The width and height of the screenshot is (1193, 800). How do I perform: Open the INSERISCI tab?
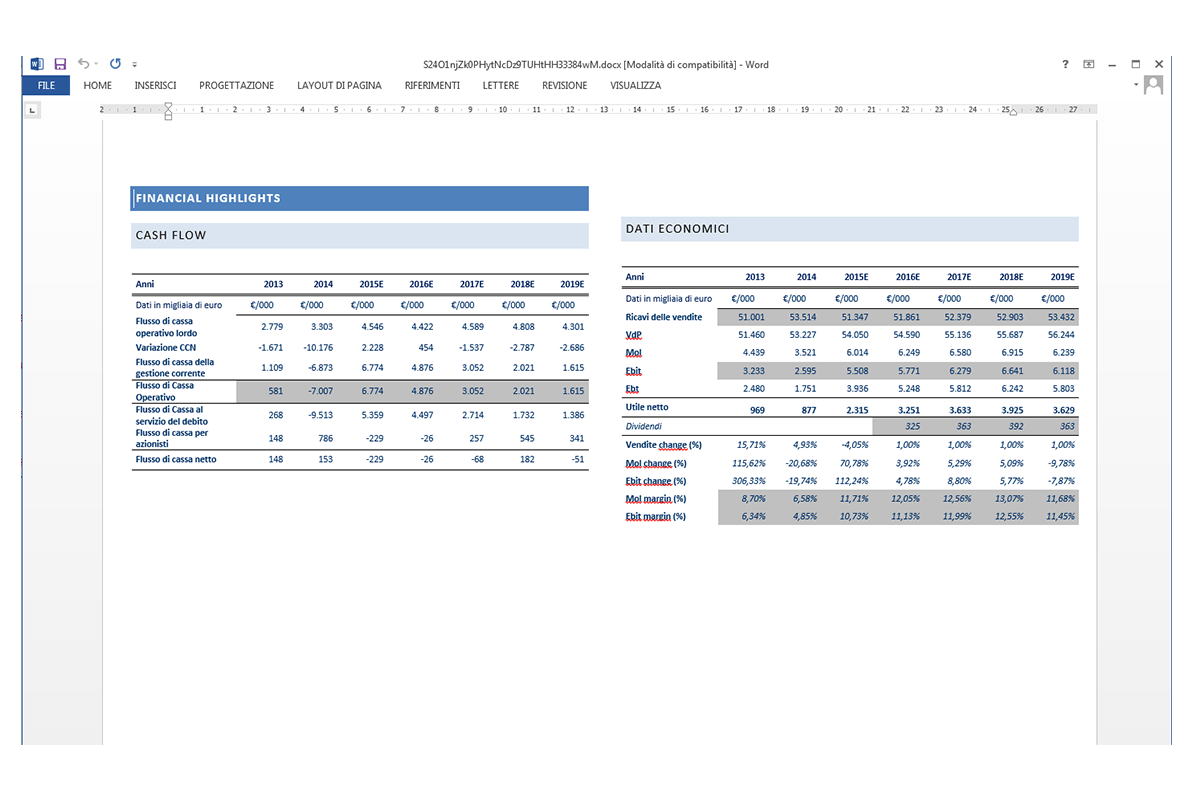155,85
